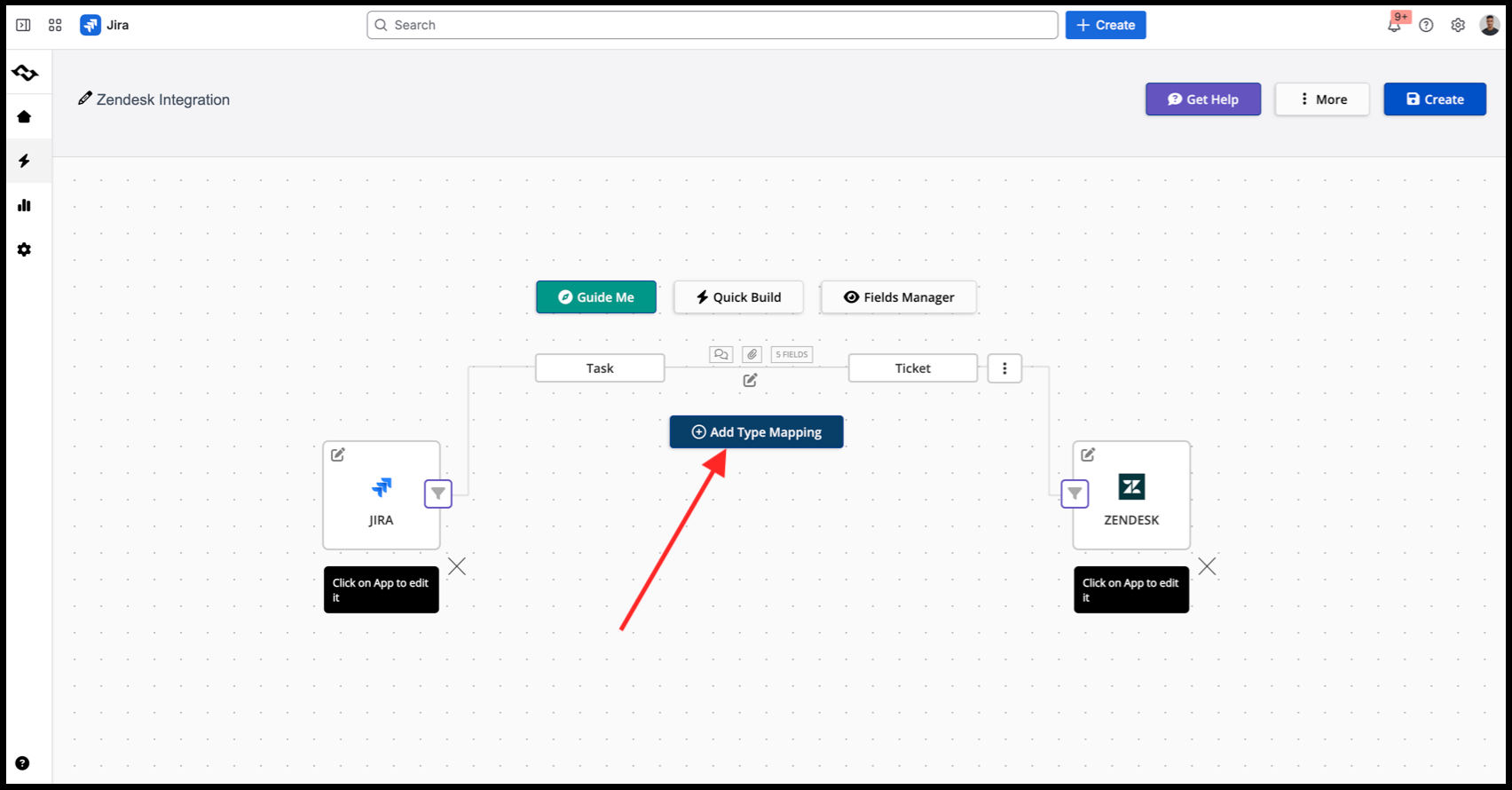Click the Jira logo in top bar

[91, 25]
